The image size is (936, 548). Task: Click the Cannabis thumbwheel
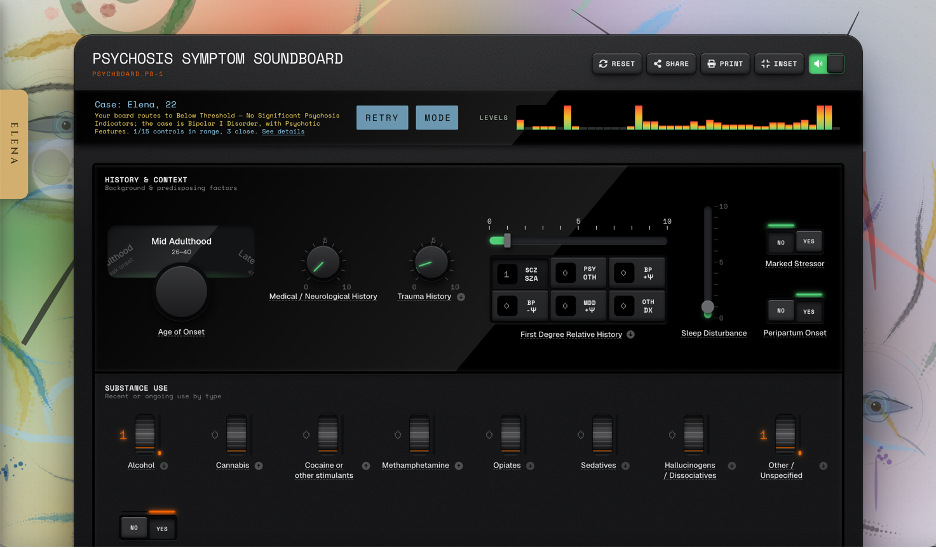236,435
